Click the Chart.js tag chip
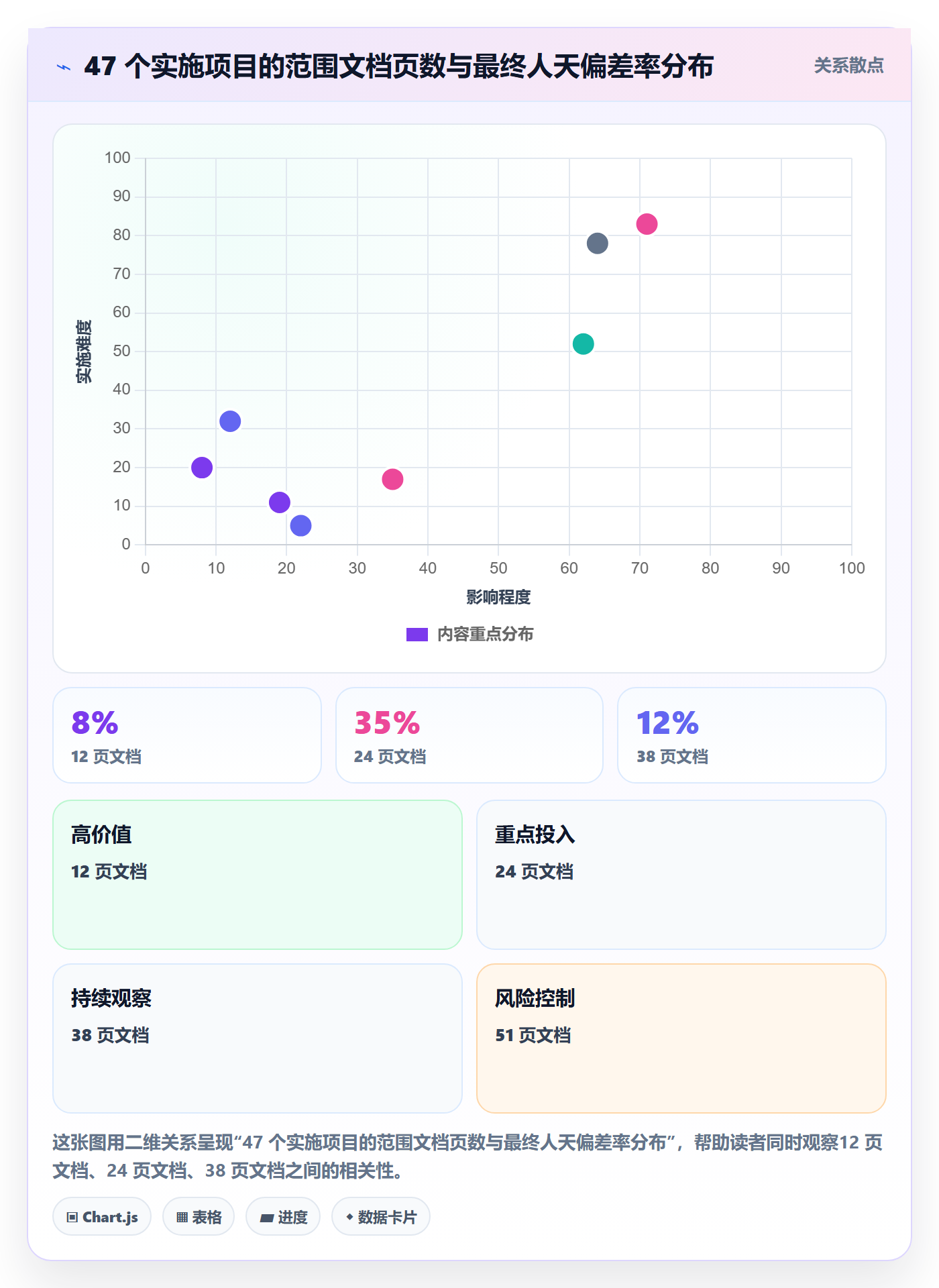Viewport: 939px width, 1288px height. 102,1217
